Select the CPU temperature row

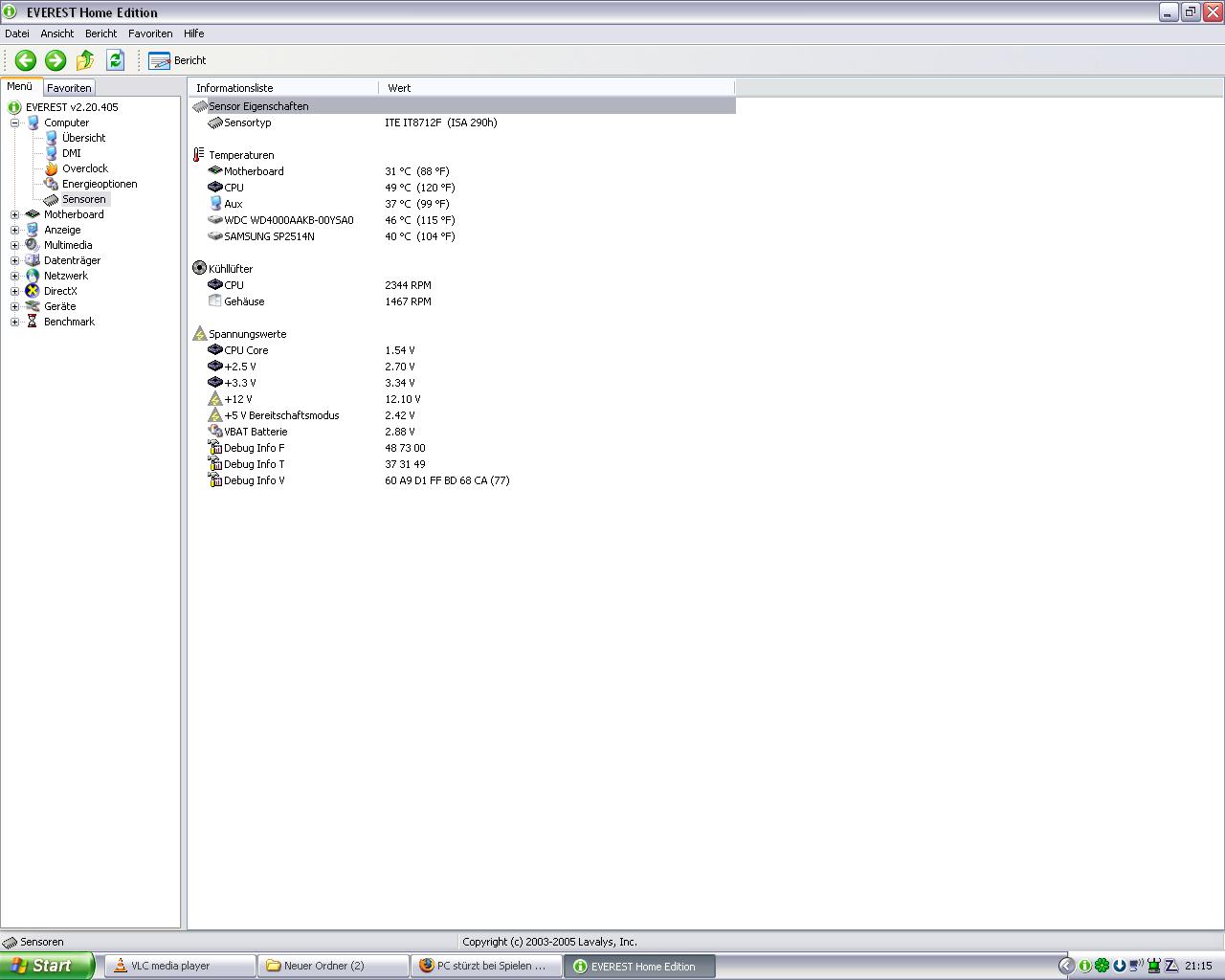pyautogui.click(x=462, y=188)
